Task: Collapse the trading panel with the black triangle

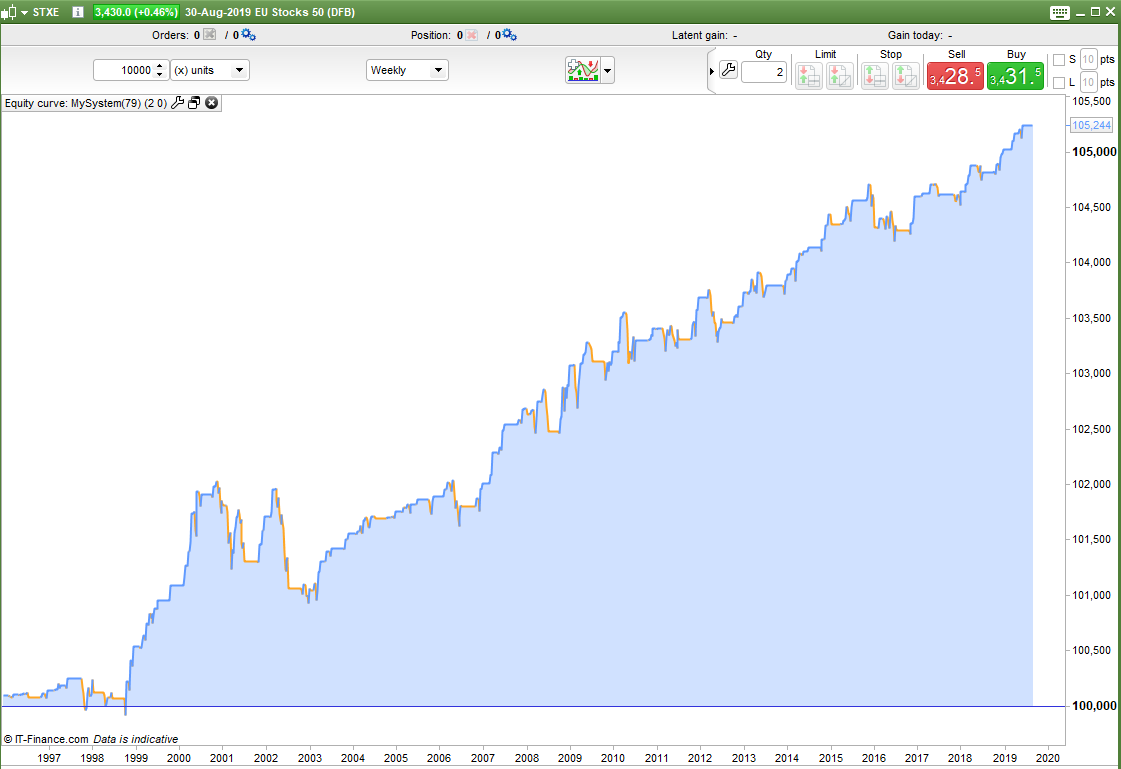Action: (711, 71)
